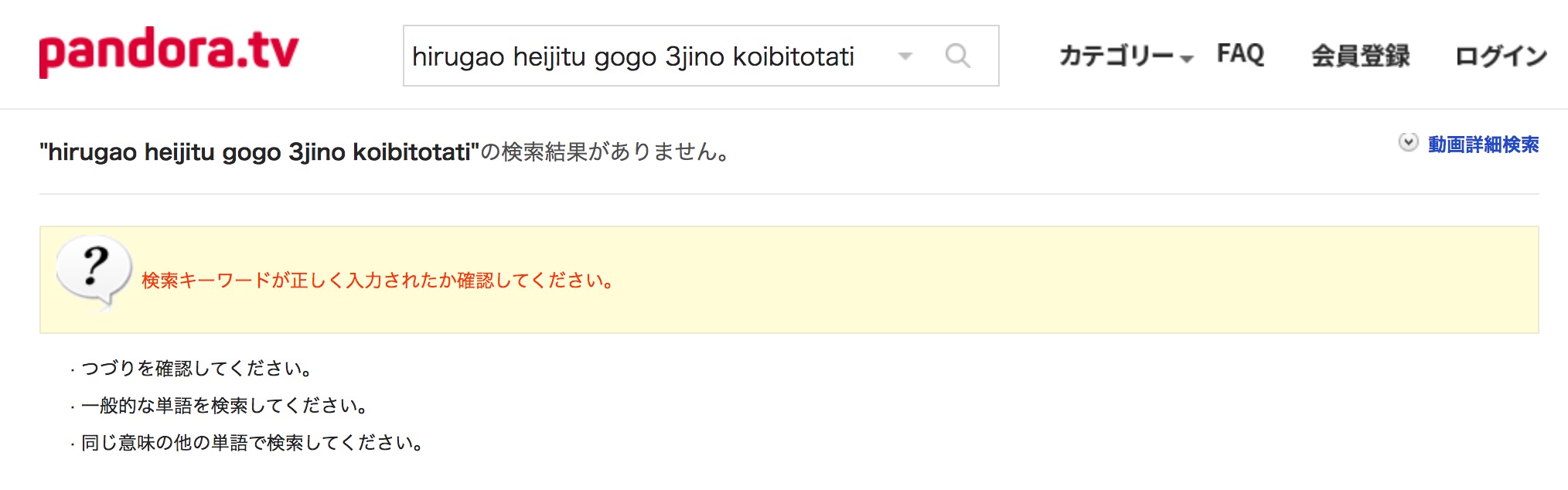This screenshot has width=1568, height=490.
Task: Click the 一般的な単語を検索してください hint
Action: point(224,406)
